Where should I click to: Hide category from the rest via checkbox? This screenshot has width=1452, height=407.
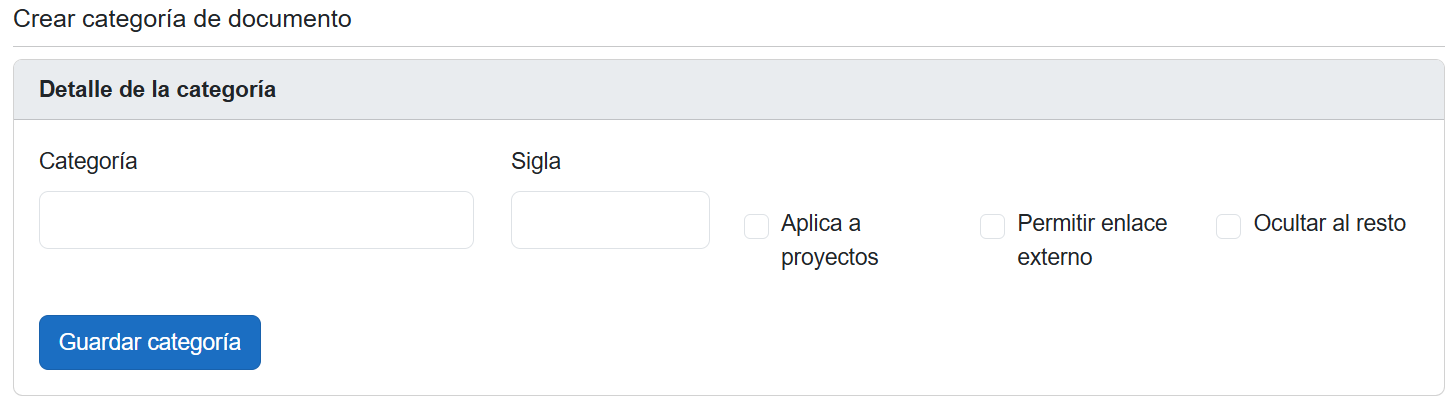click(x=1228, y=227)
